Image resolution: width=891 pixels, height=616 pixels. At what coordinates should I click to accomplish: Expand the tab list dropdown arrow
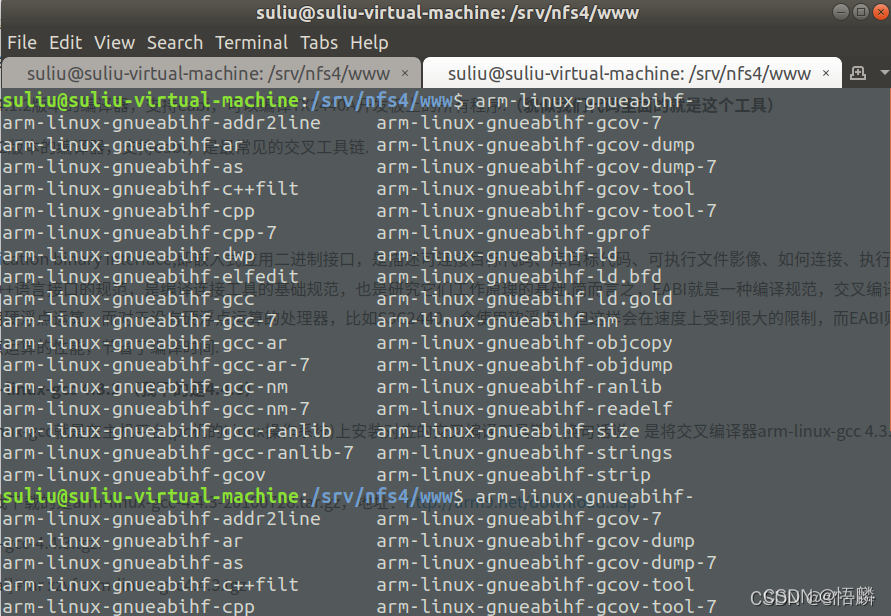tap(884, 73)
